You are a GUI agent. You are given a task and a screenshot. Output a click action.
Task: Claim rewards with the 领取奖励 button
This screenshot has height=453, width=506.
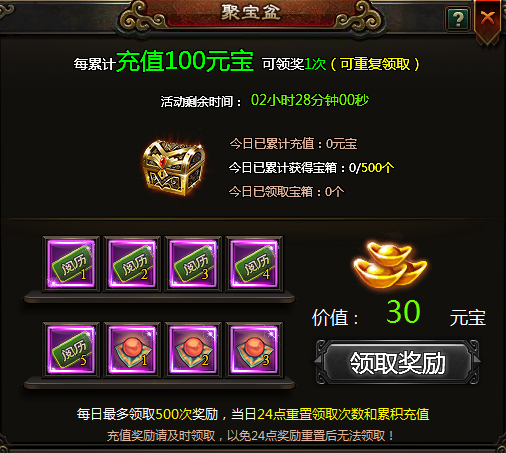pyautogui.click(x=397, y=362)
